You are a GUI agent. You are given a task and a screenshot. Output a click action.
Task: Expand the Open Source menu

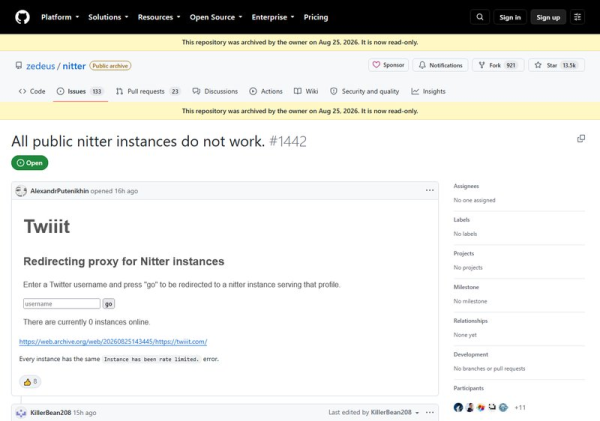[x=216, y=17]
